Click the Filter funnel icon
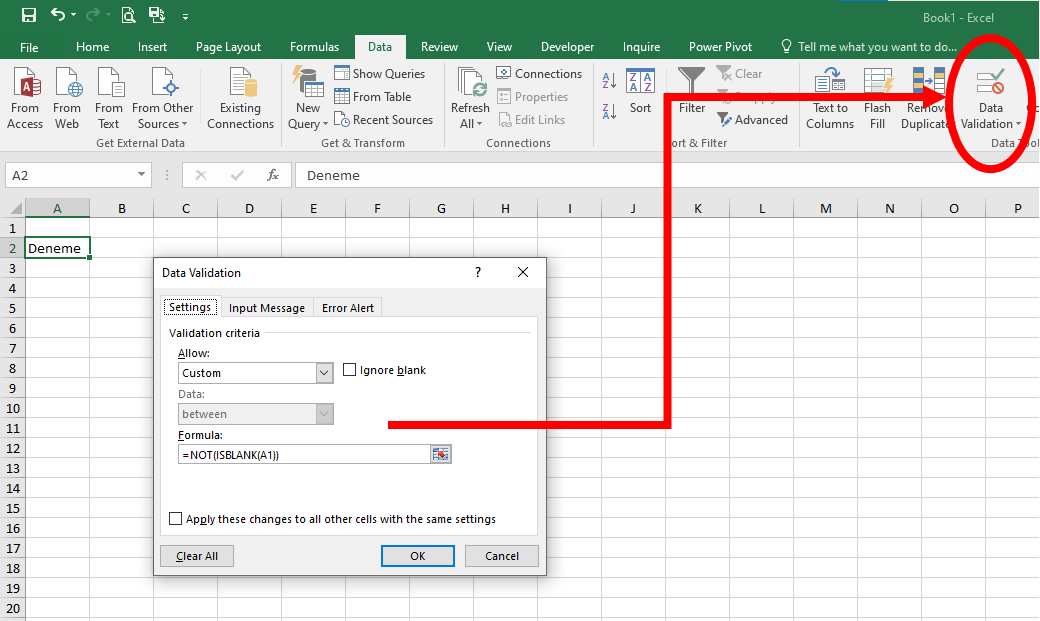Image resolution: width=1040 pixels, height=621 pixels. (691, 82)
